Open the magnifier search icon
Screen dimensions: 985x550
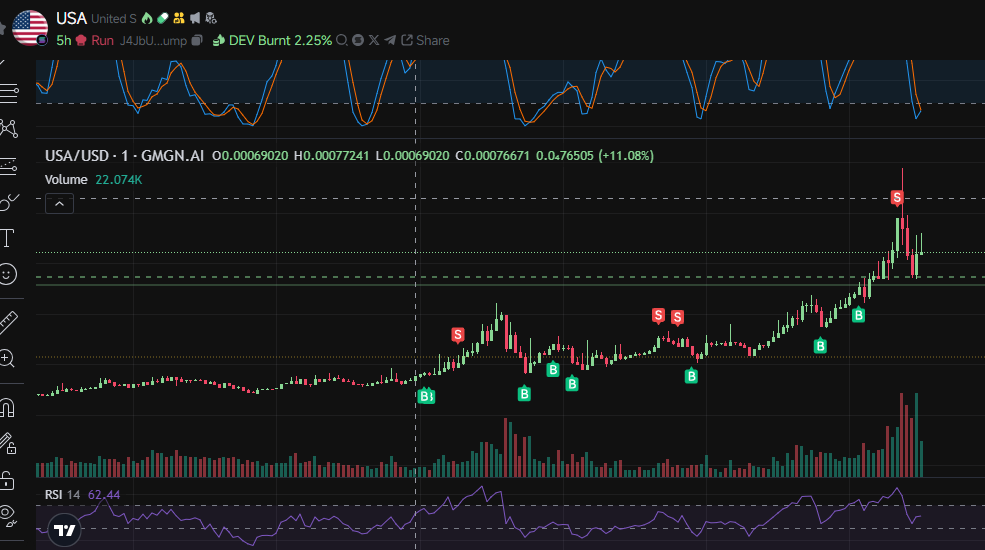click(342, 40)
